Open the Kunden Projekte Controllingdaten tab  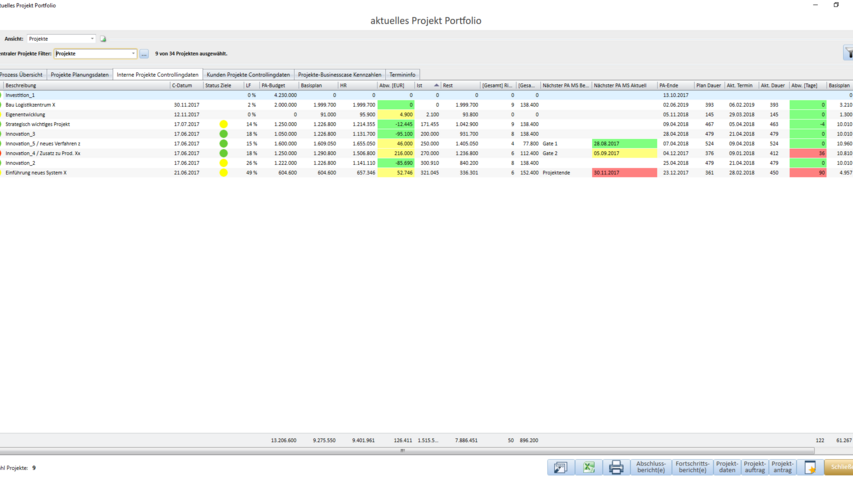coord(248,75)
